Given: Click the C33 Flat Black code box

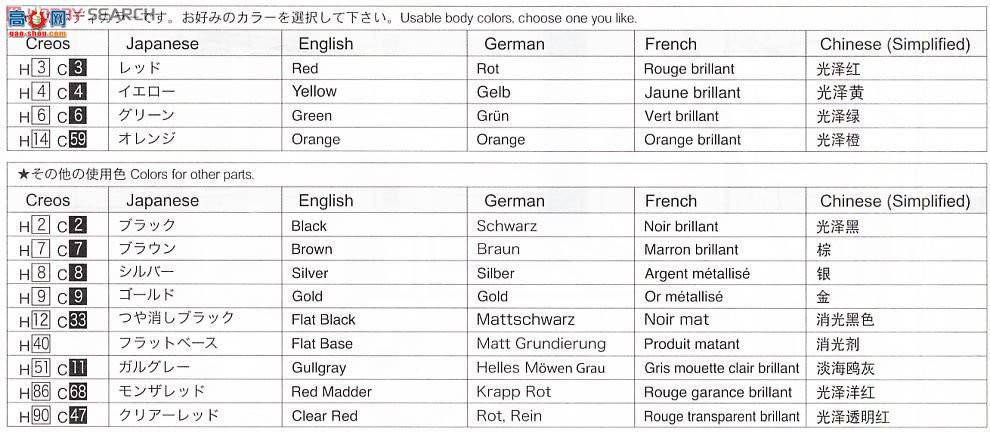Looking at the screenshot, I should click(77, 320).
